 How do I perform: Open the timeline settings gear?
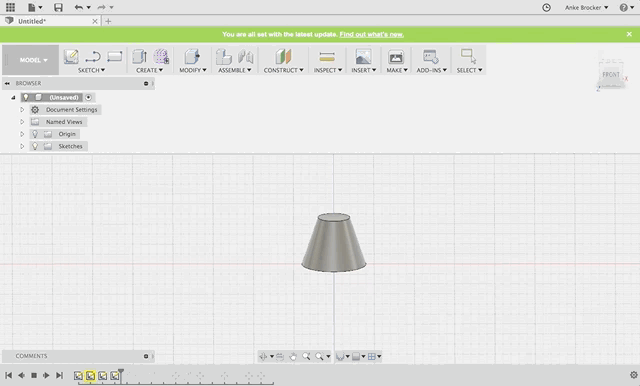click(633, 375)
